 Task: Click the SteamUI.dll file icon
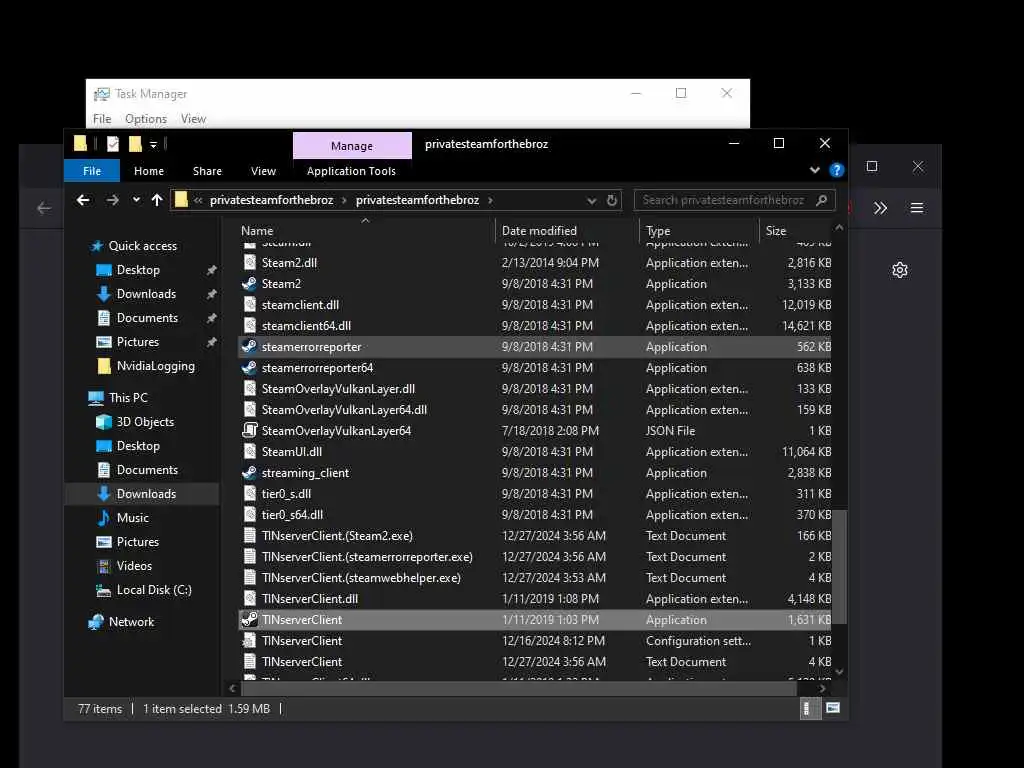(249, 451)
